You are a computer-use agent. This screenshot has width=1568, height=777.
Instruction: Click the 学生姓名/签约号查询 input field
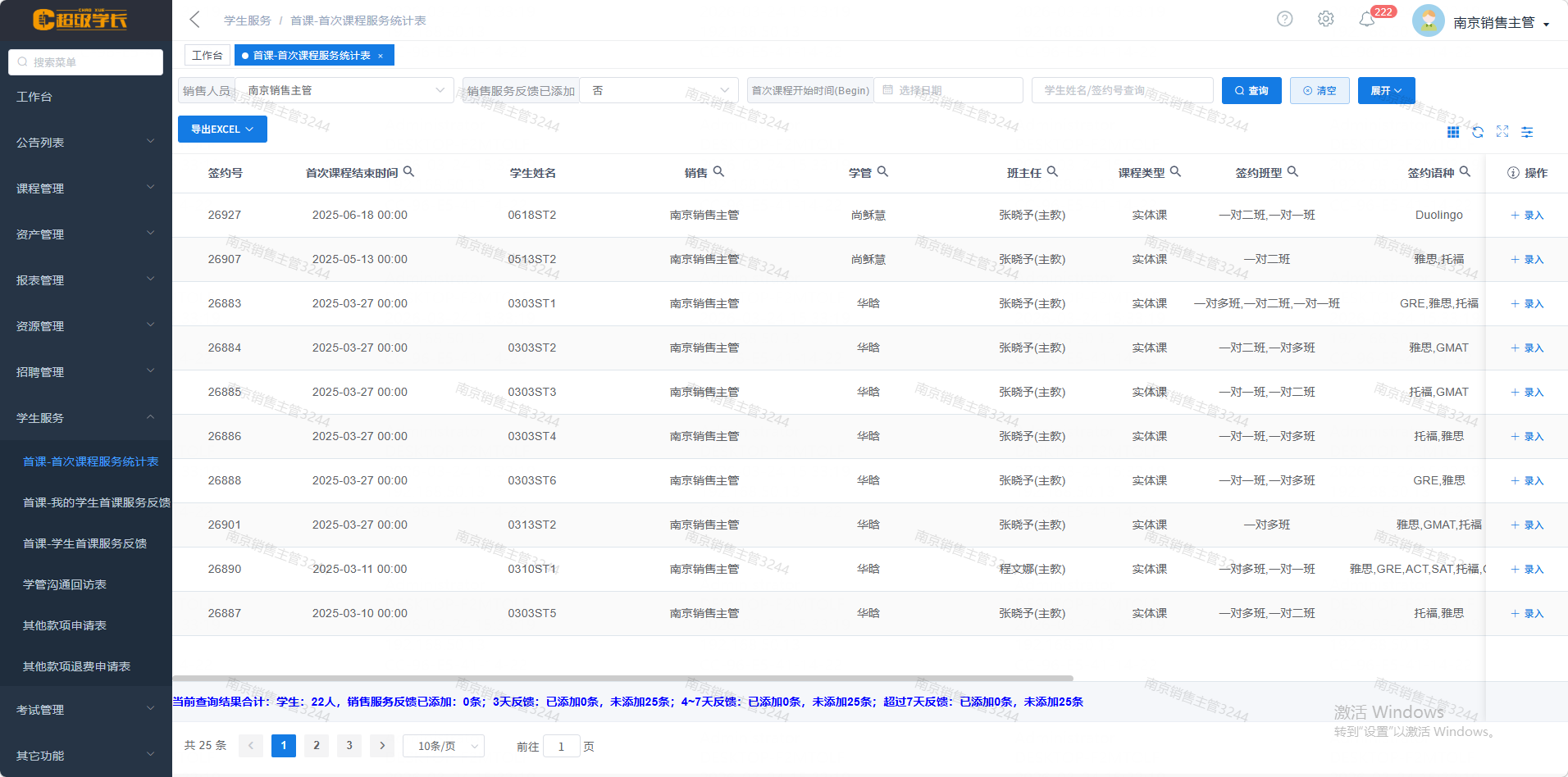tap(1122, 90)
